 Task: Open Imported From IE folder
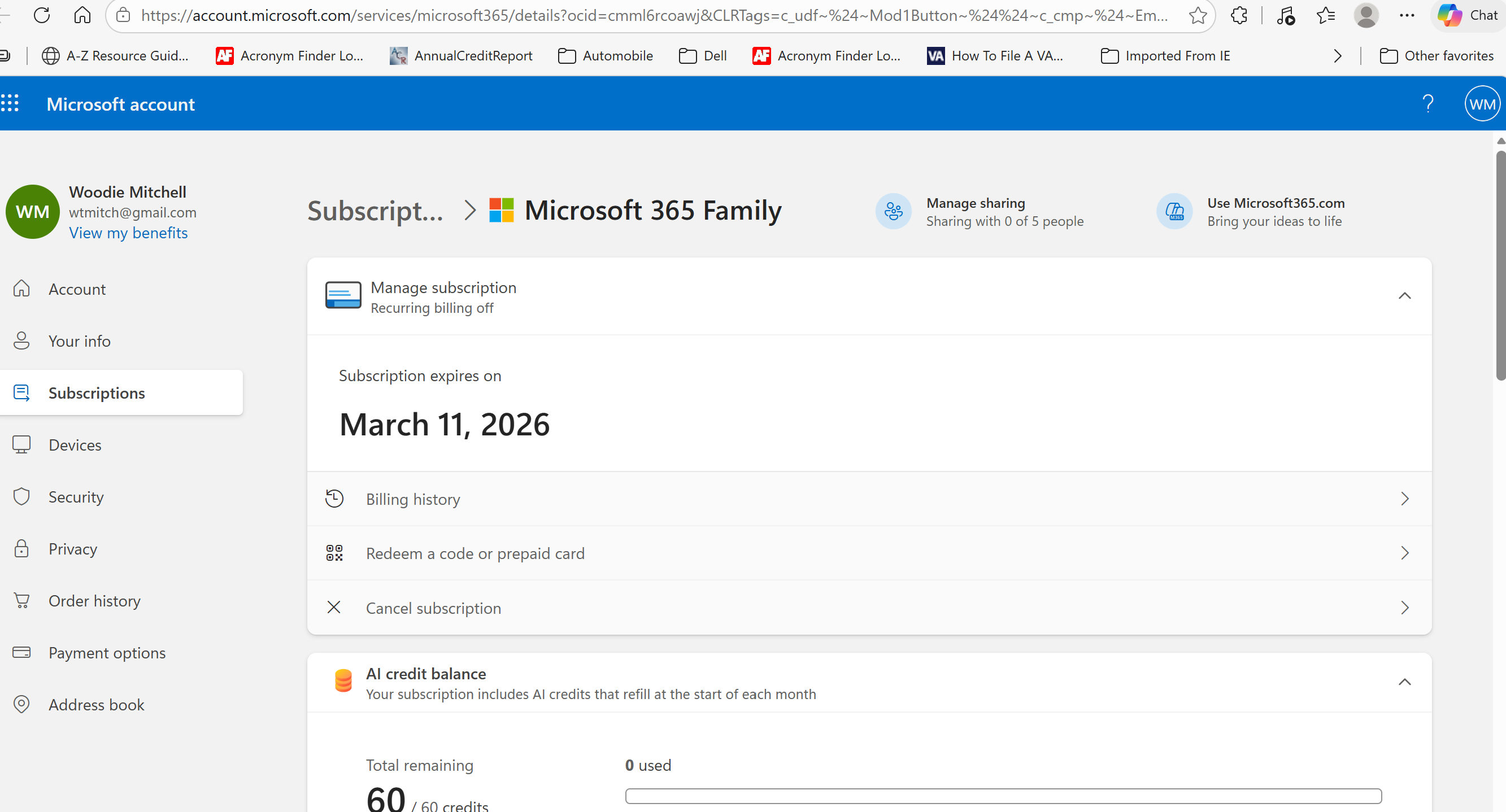click(1166, 56)
